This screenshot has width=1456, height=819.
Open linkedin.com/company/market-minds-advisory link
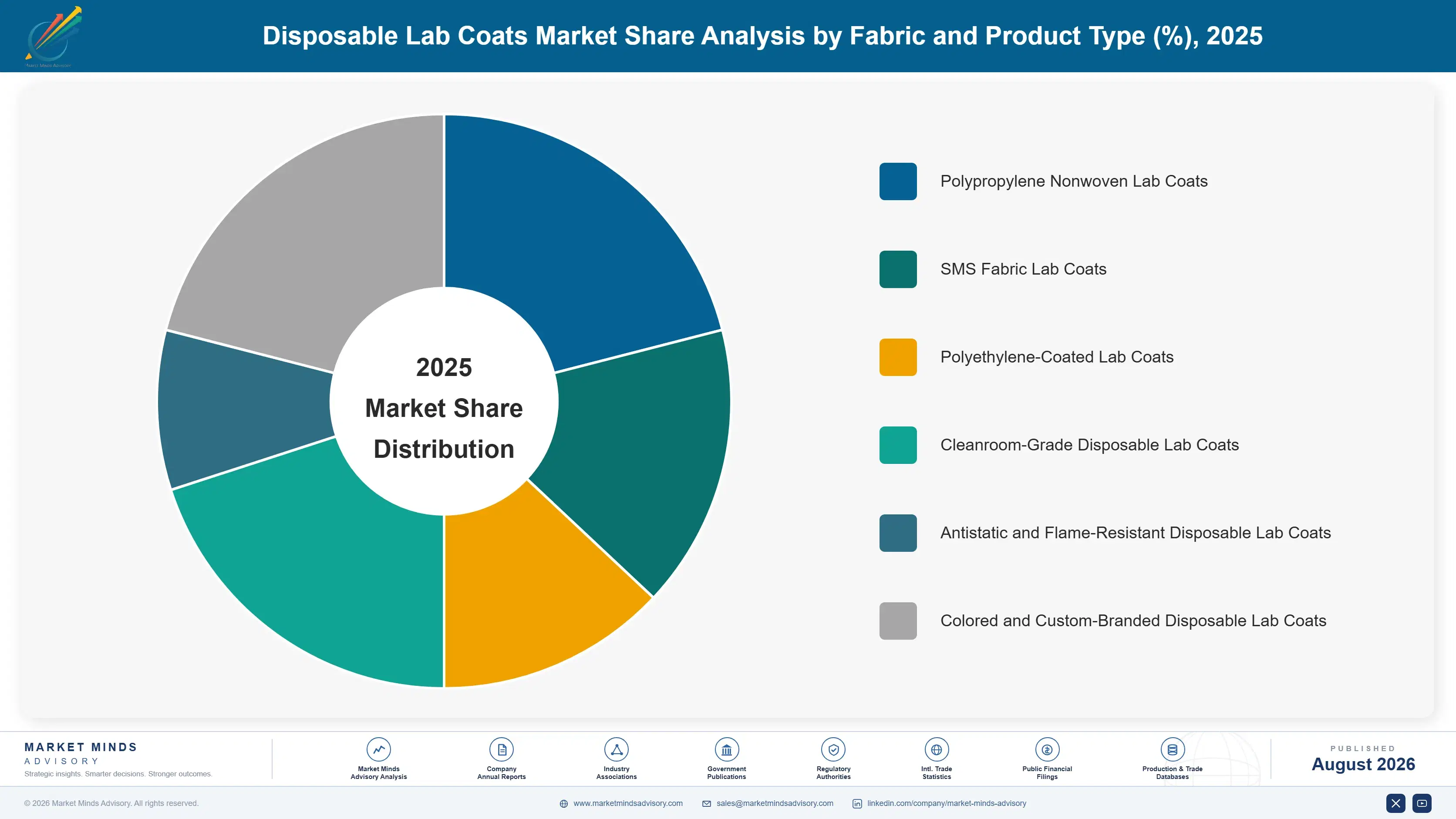tap(947, 803)
